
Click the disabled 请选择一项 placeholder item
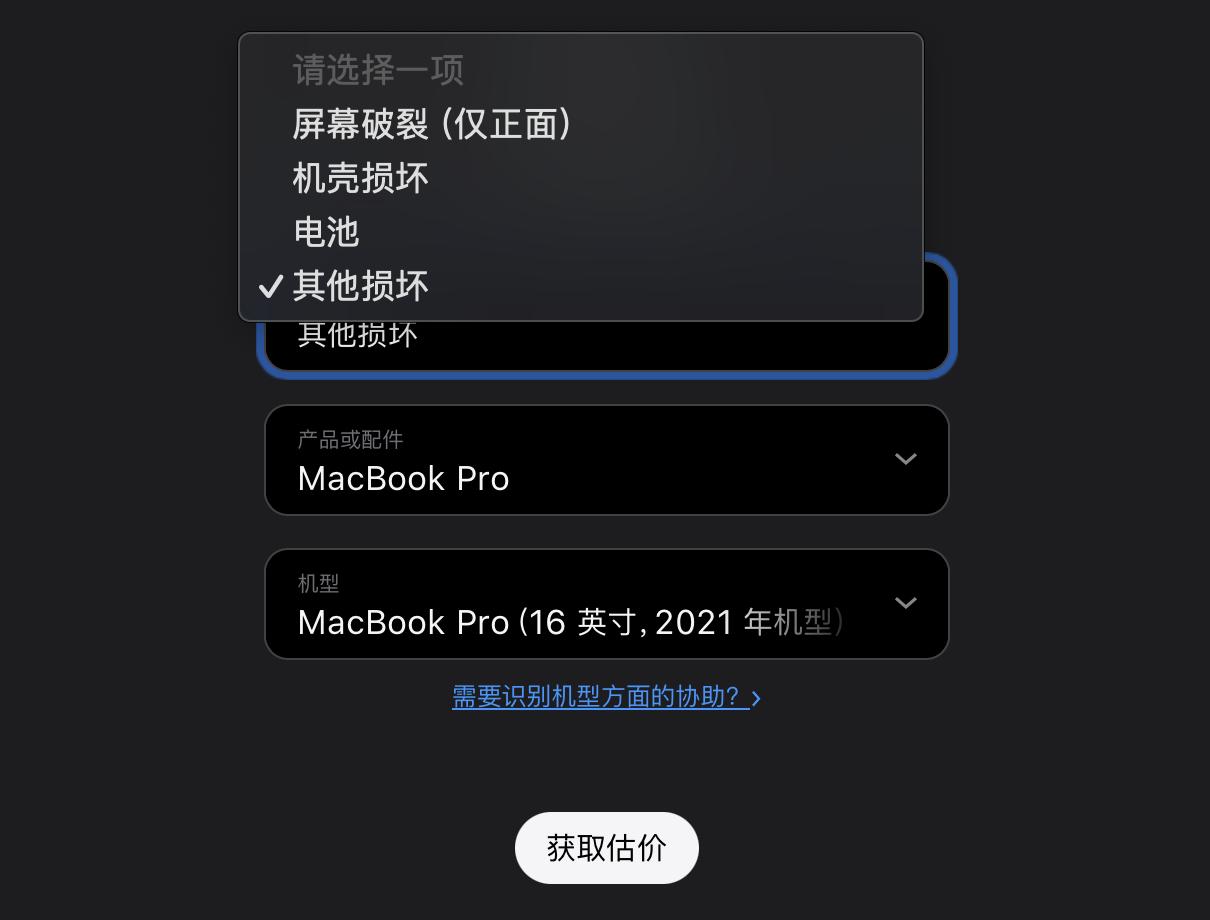(580, 70)
